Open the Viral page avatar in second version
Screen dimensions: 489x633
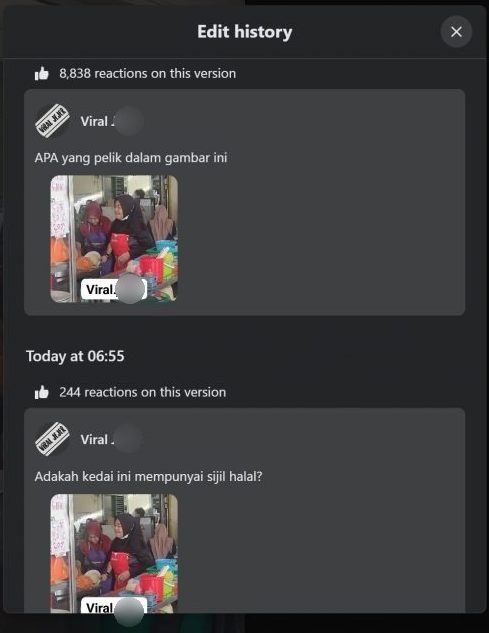pyautogui.click(x=52, y=439)
